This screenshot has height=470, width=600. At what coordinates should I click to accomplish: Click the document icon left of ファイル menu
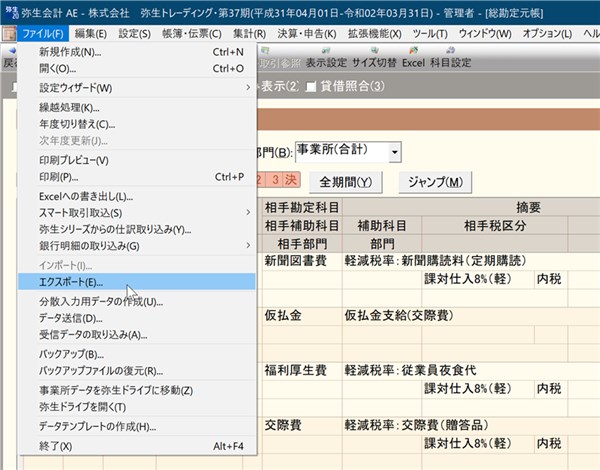[x=9, y=34]
